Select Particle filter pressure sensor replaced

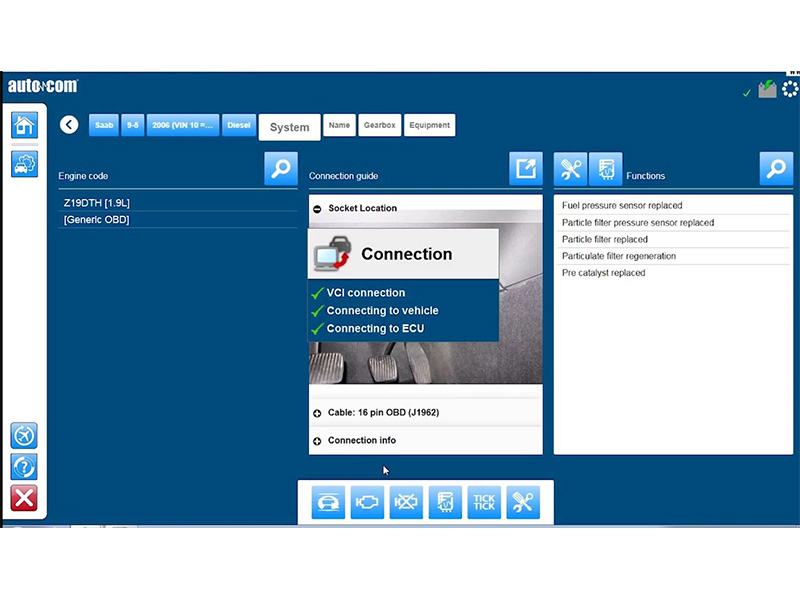(x=673, y=223)
